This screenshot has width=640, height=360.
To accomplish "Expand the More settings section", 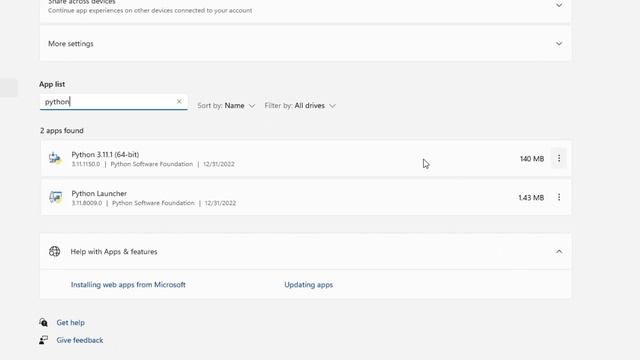I will click(x=559, y=44).
